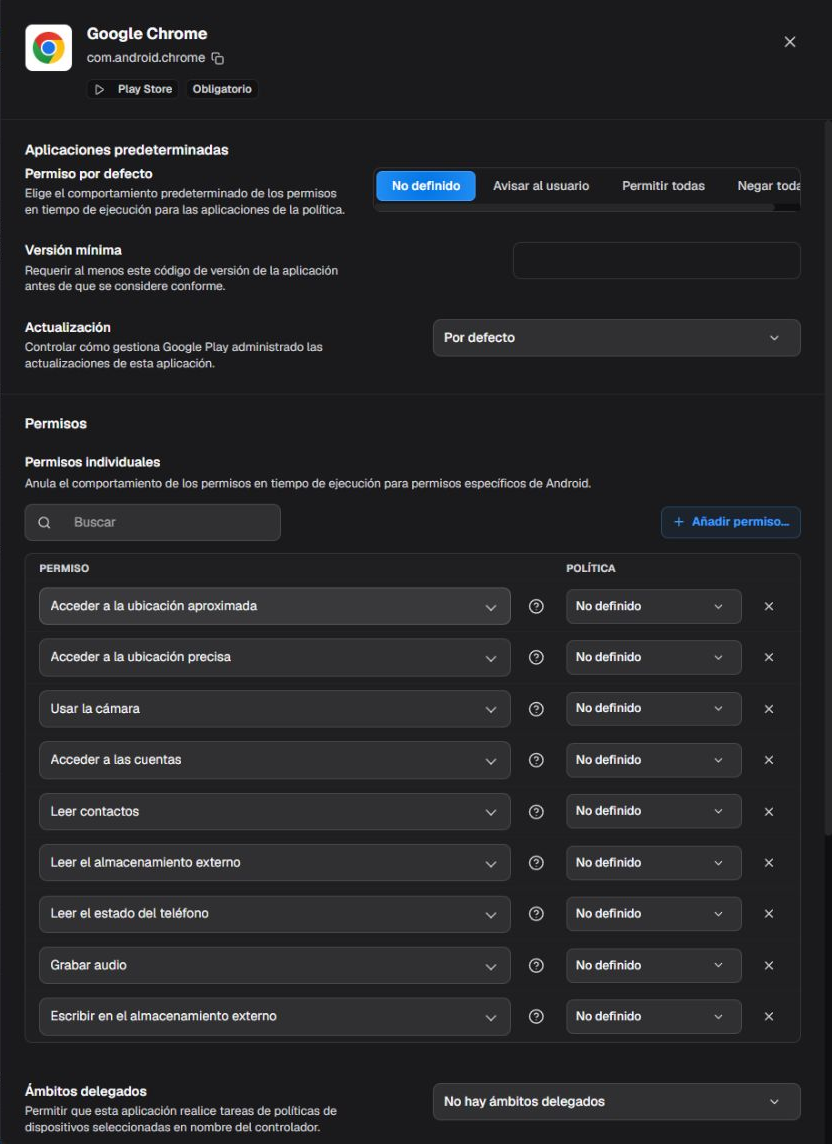
Task: Click the Aplicaciones predeterminadas heading
Action: [127, 150]
